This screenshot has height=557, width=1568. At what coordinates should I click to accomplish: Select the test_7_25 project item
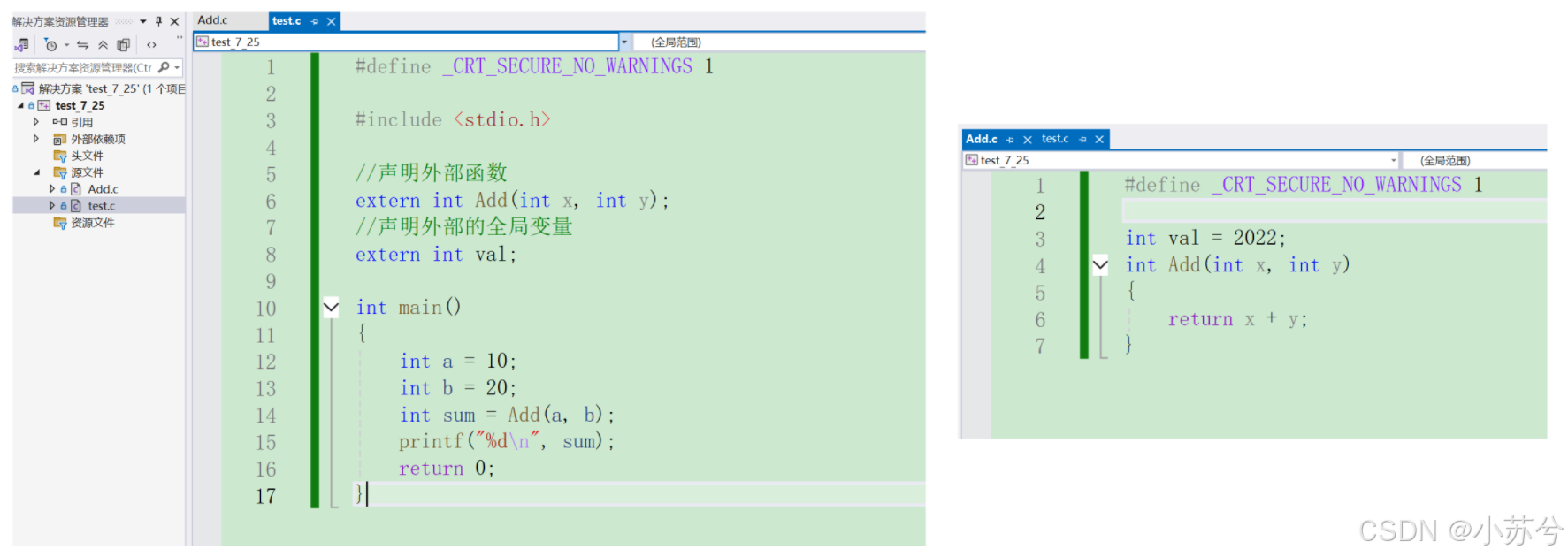coord(80,105)
